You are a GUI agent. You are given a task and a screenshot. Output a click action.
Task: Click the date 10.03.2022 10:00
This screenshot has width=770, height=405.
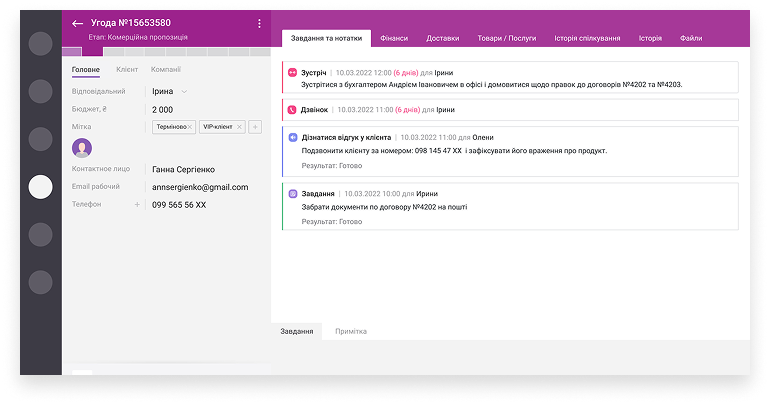[372, 194]
